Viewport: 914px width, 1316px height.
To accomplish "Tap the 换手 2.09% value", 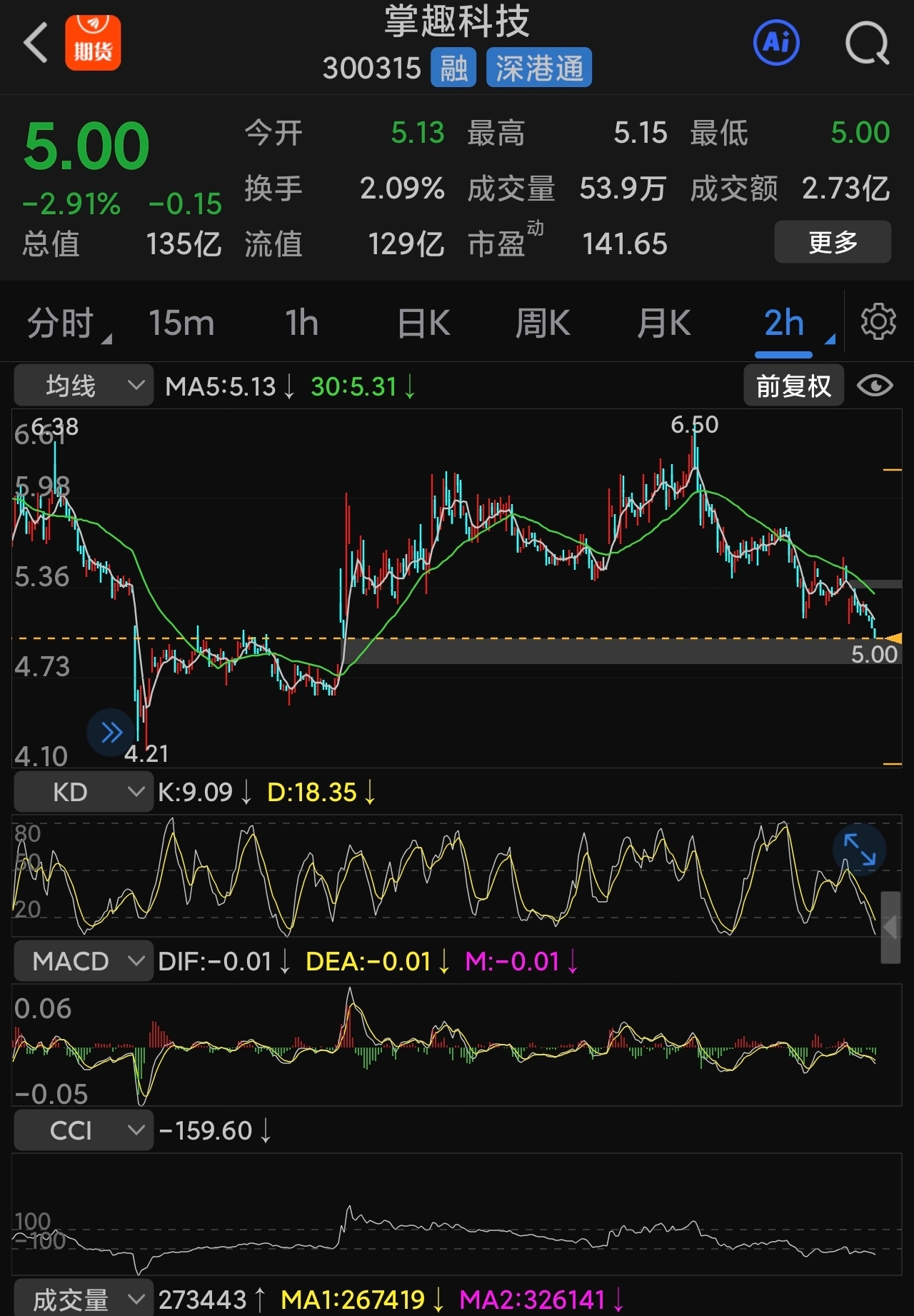I will coord(402,189).
